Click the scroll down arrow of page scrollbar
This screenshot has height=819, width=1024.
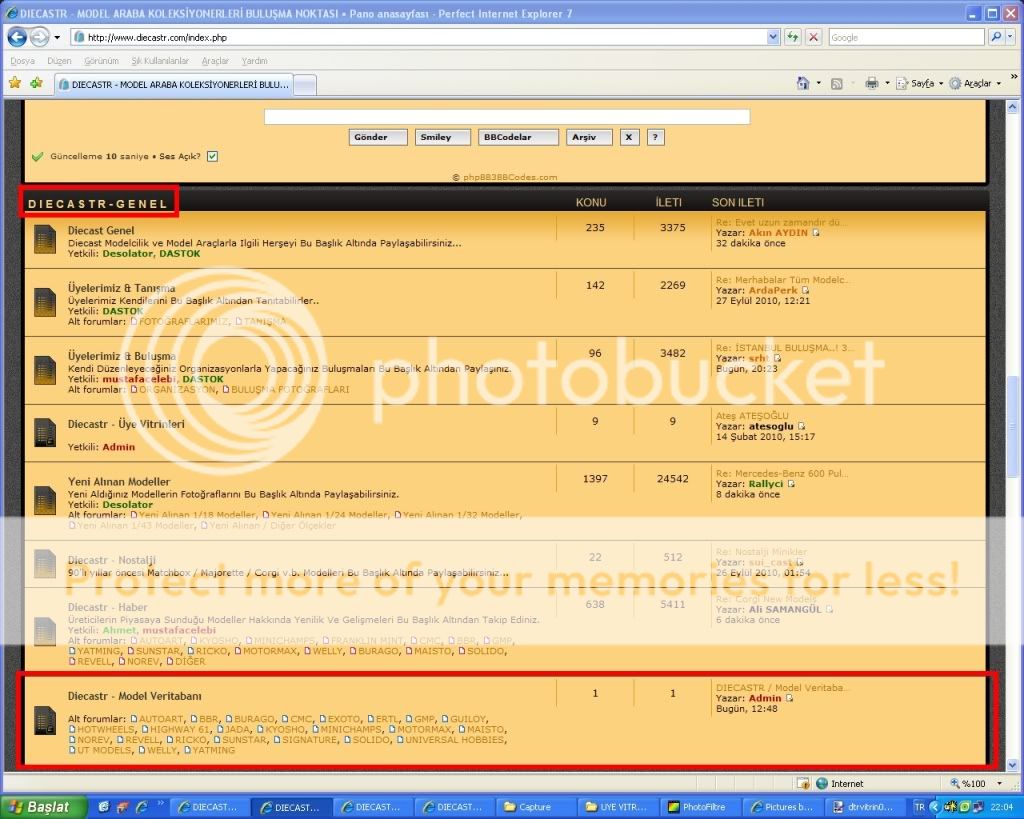tap(1012, 764)
